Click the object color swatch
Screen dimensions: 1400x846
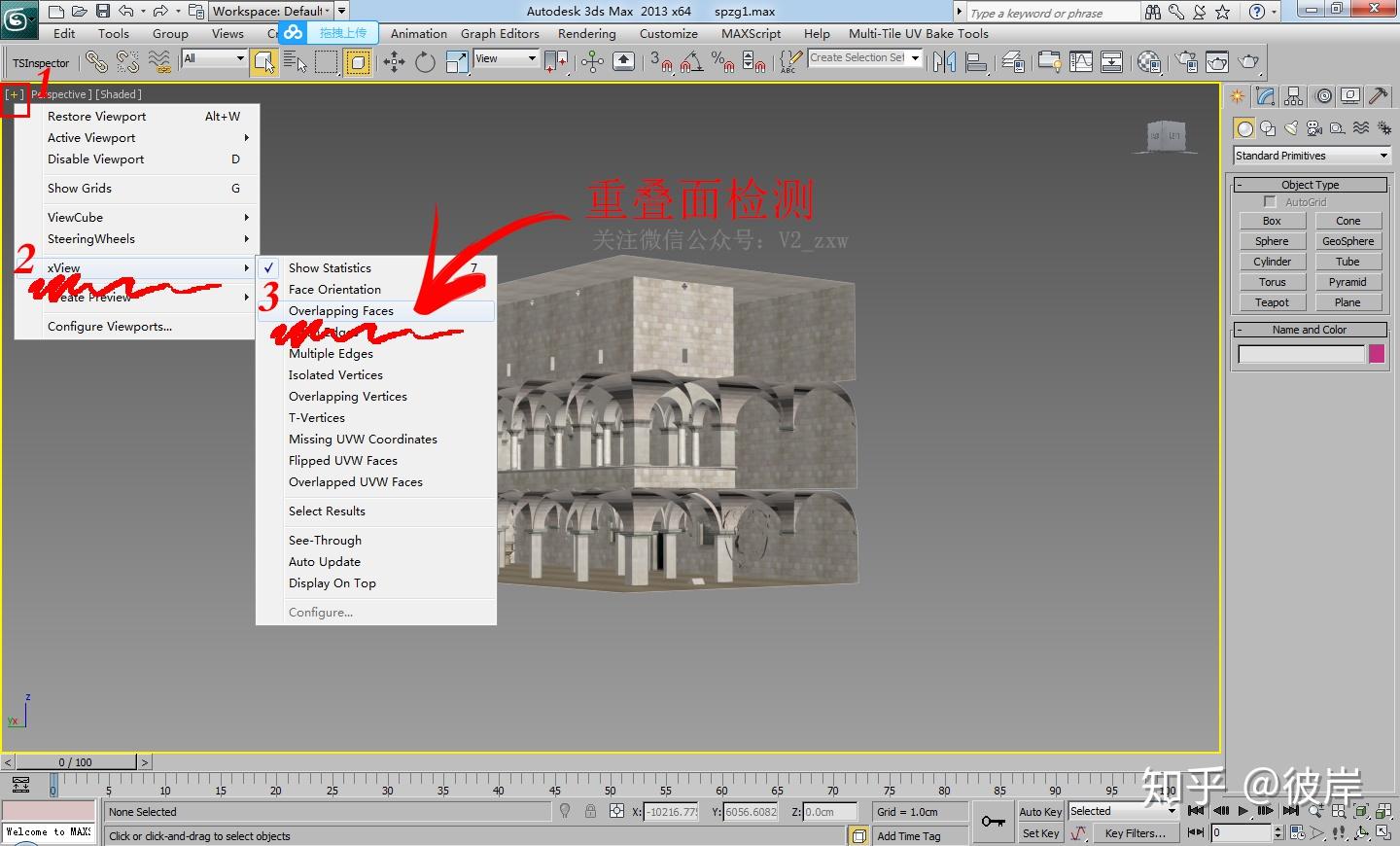[x=1377, y=354]
